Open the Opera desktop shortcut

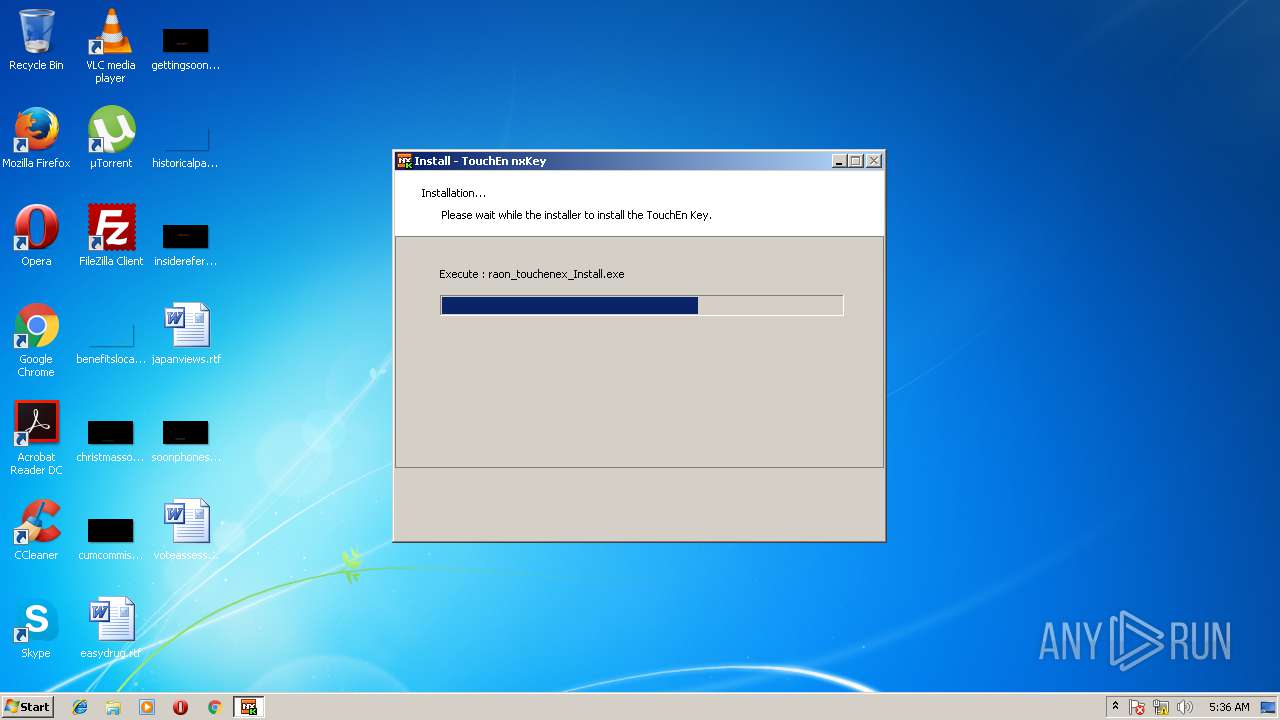(x=36, y=236)
